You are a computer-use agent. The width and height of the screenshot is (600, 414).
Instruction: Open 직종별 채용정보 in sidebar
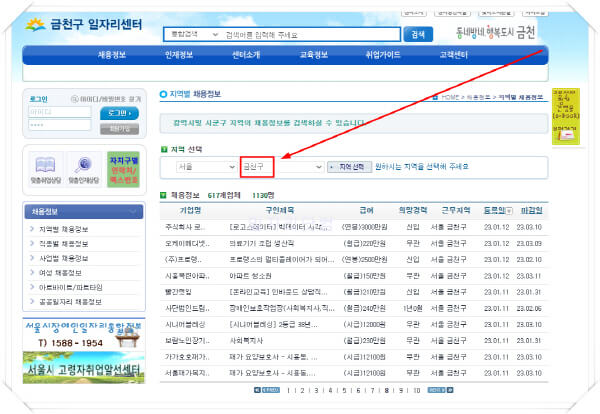pyautogui.click(x=64, y=244)
